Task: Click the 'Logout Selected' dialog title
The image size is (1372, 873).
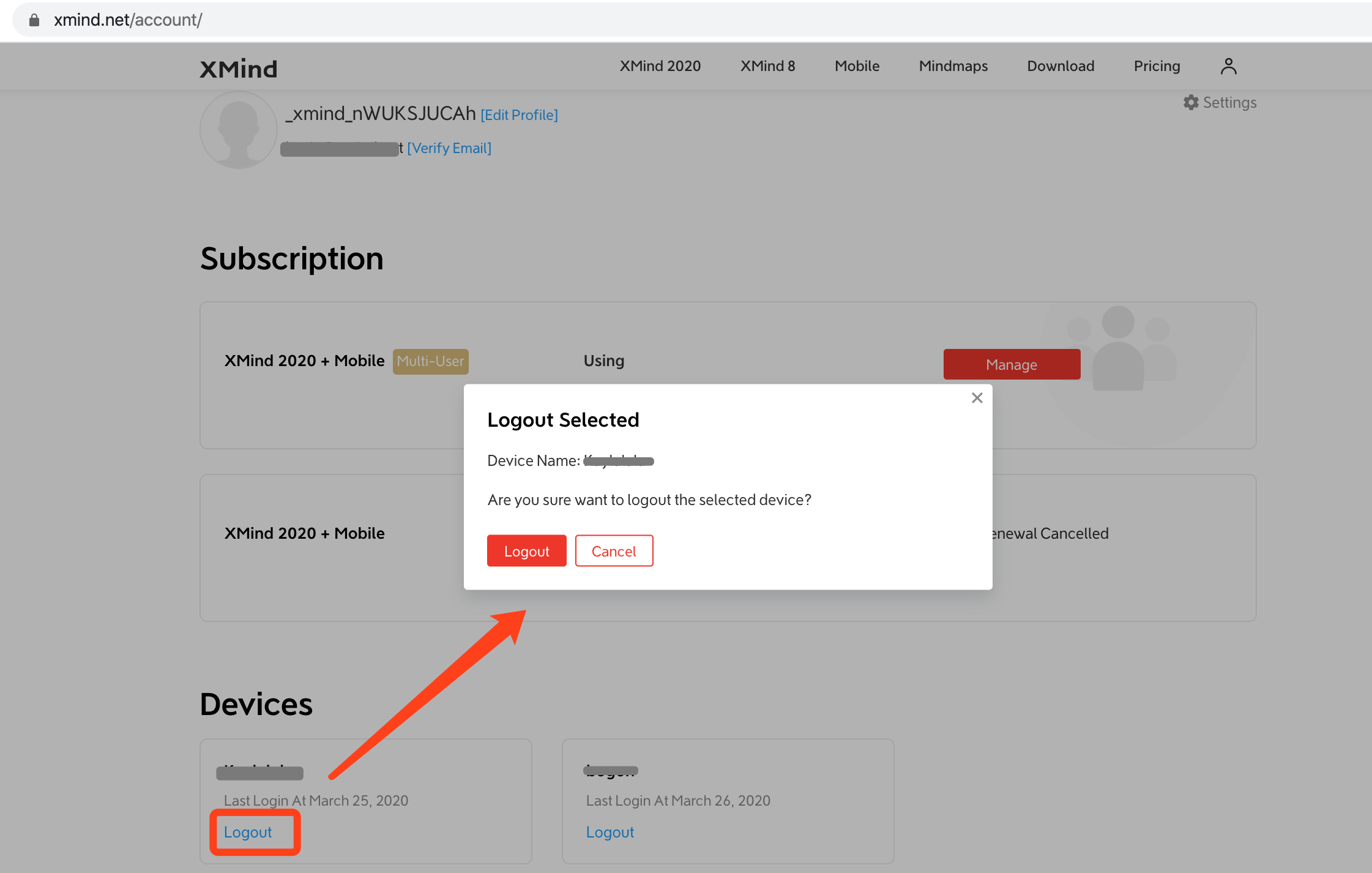Action: point(563,420)
